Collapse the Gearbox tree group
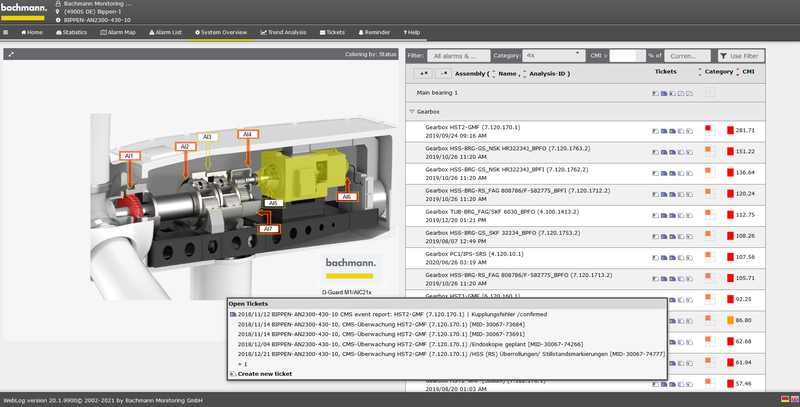 [x=412, y=112]
